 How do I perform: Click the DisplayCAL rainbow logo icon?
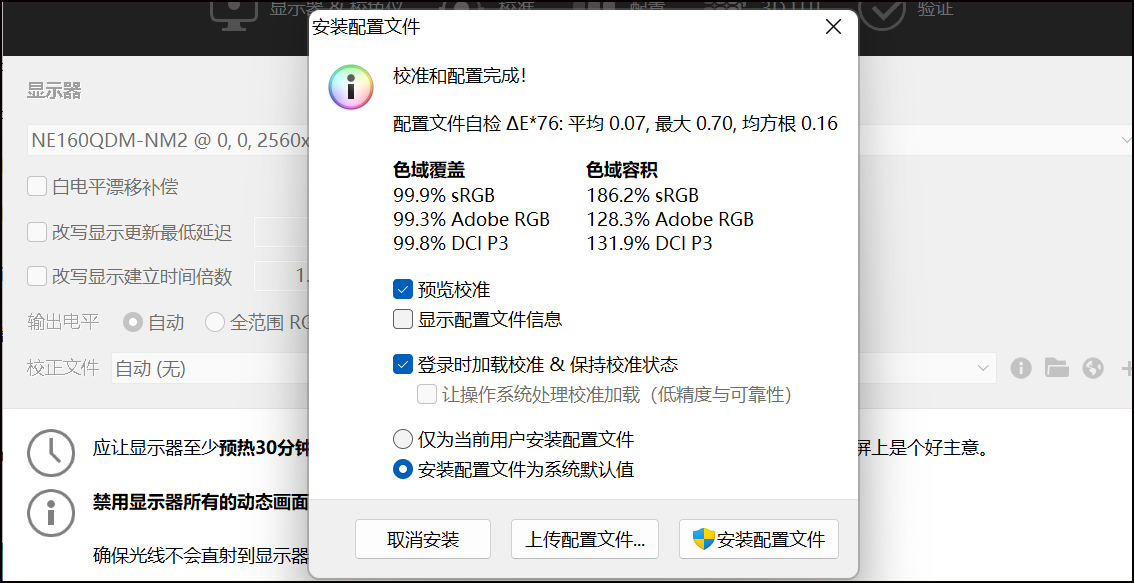(x=350, y=86)
